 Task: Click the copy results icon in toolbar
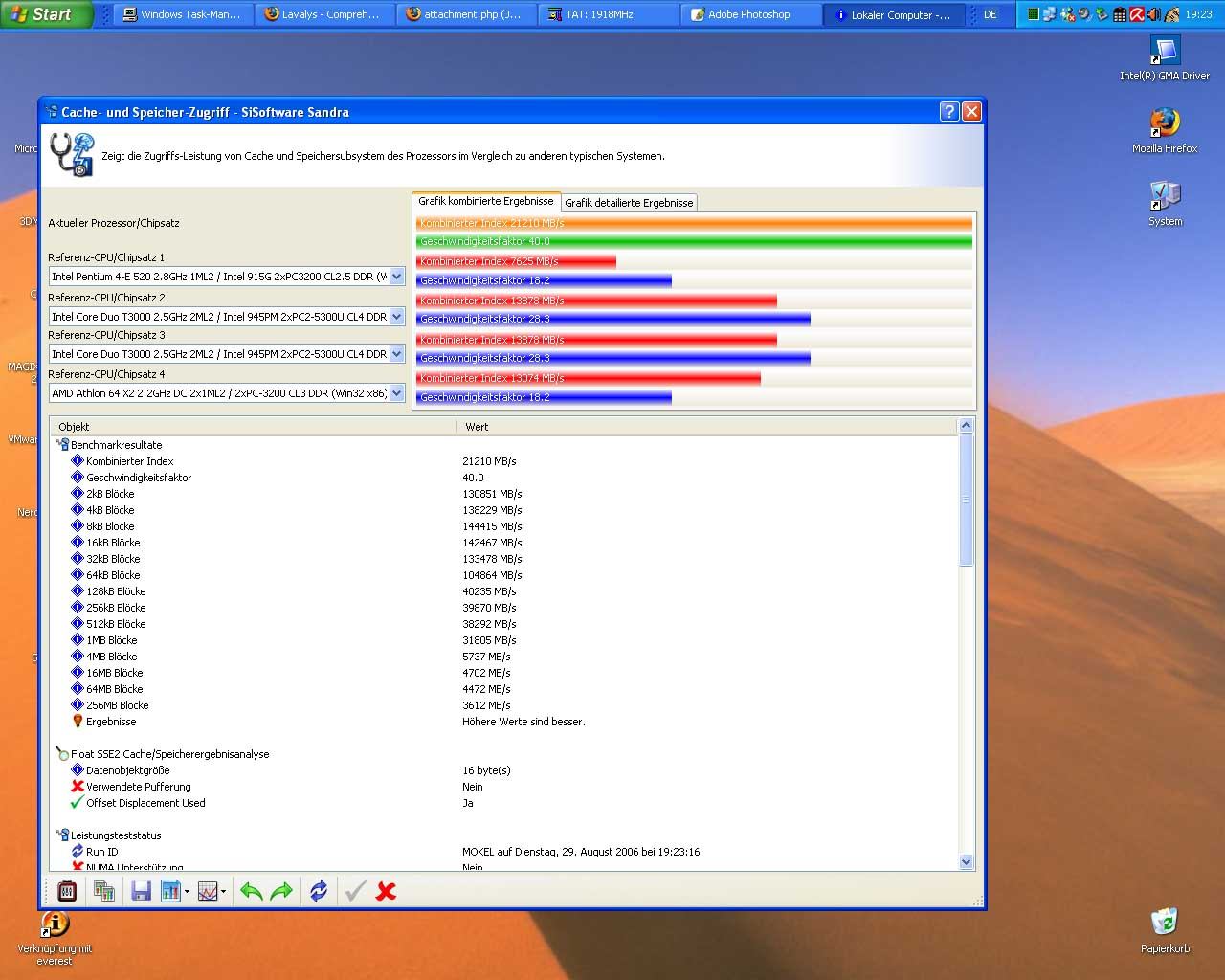point(104,891)
